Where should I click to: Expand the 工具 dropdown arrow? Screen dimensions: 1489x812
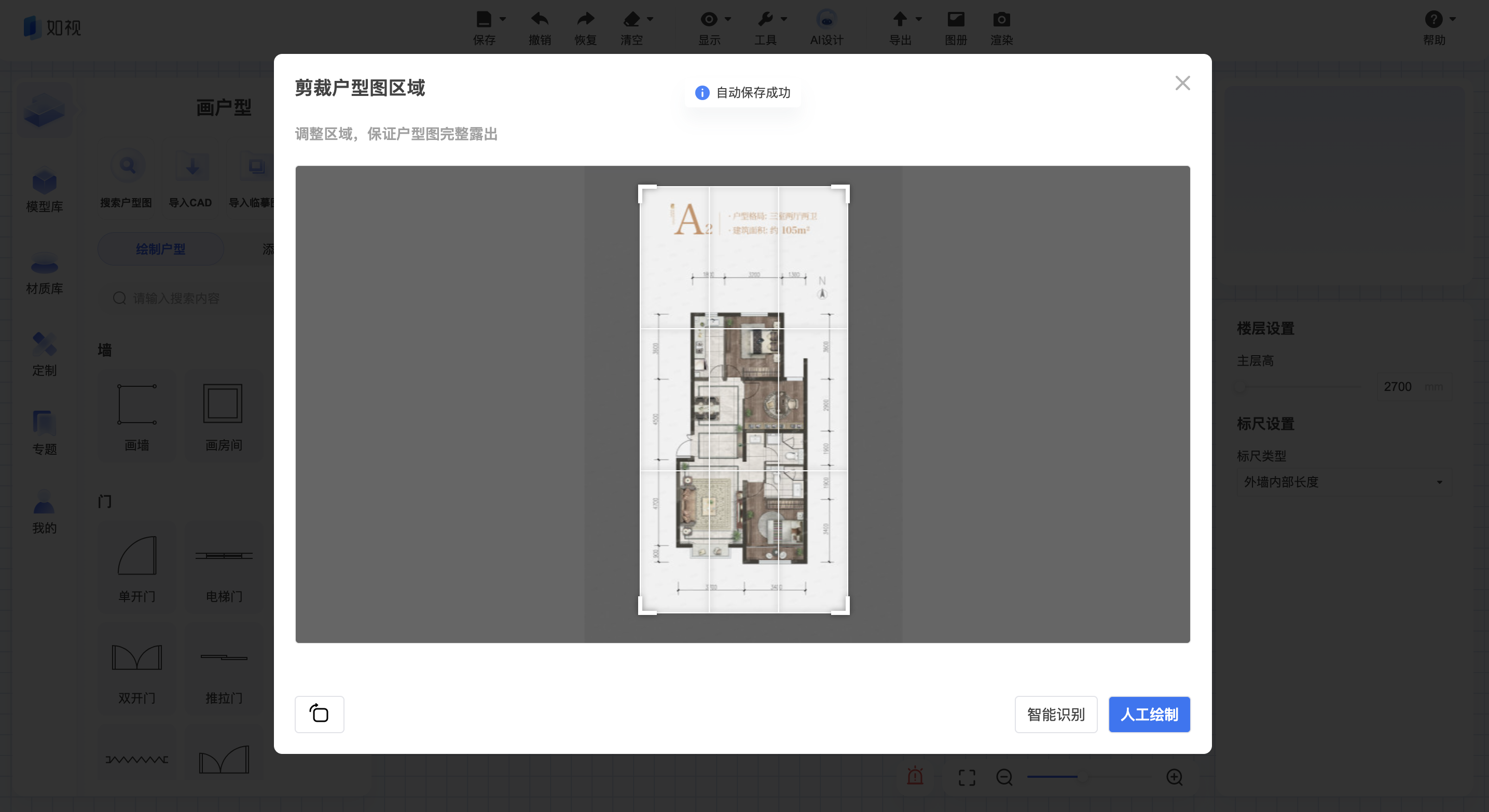(x=784, y=19)
